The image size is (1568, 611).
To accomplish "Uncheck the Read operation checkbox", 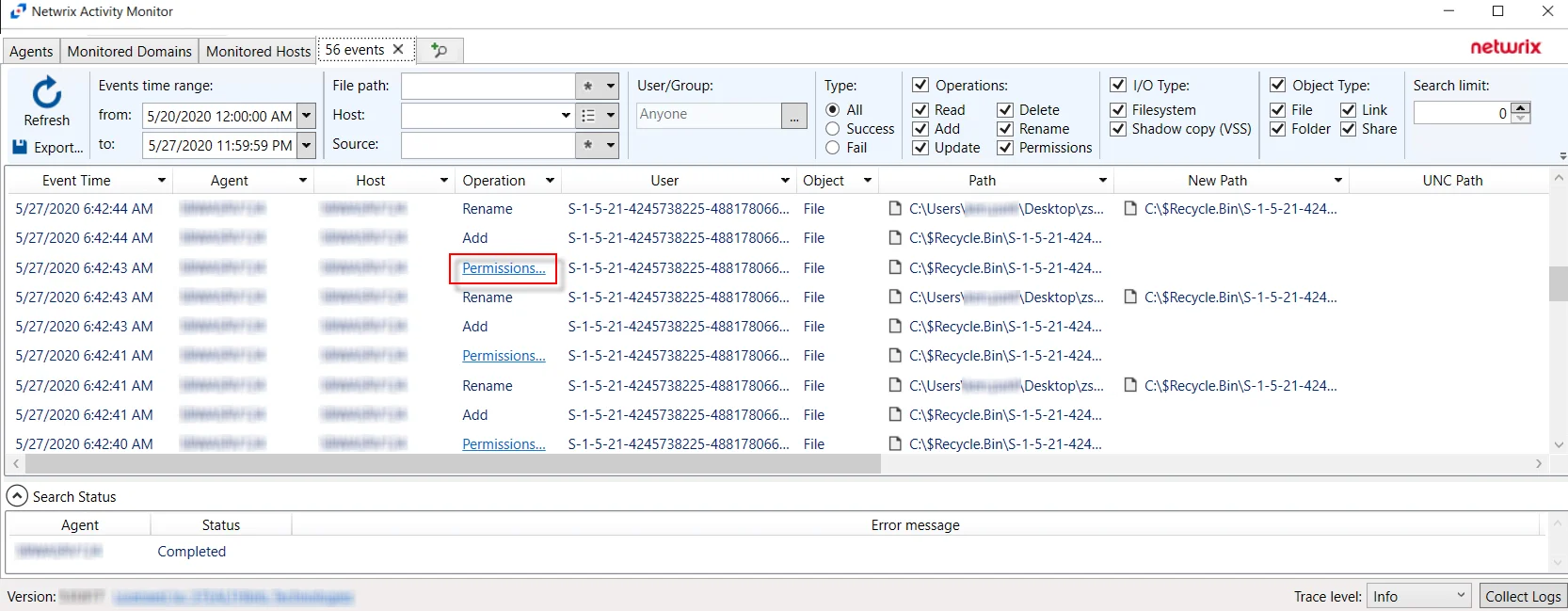I will (x=920, y=110).
